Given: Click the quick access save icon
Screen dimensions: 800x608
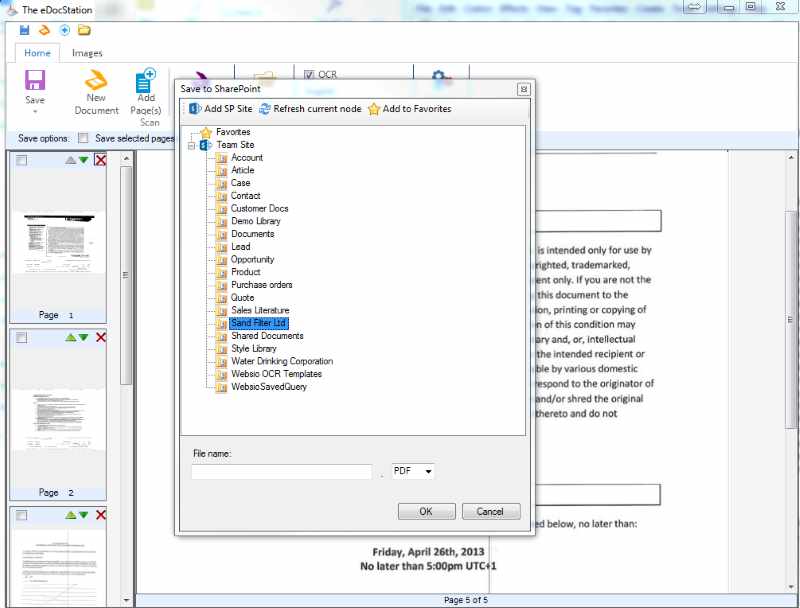Looking at the screenshot, I should pyautogui.click(x=24, y=31).
